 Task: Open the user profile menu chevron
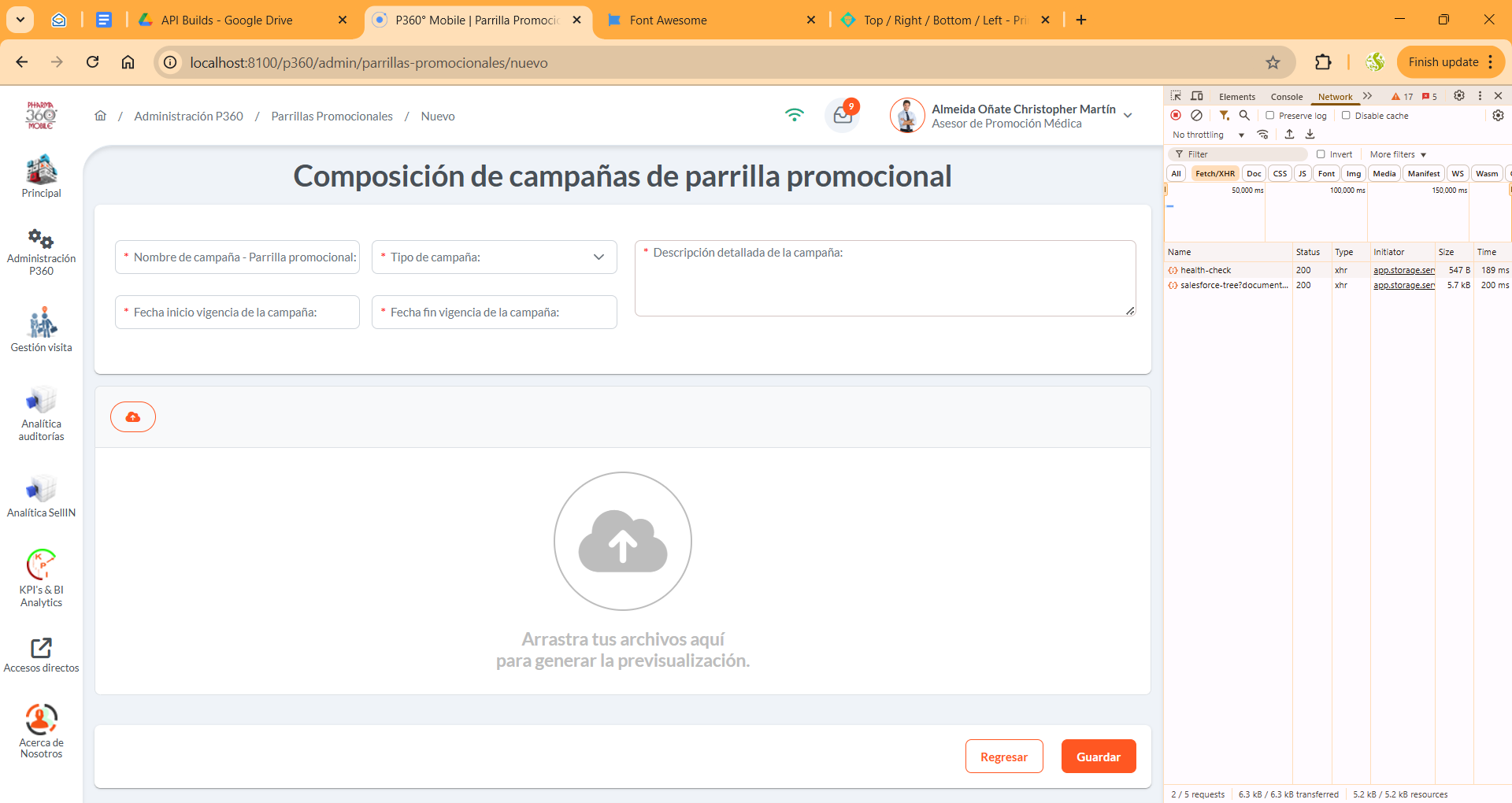click(x=1128, y=116)
